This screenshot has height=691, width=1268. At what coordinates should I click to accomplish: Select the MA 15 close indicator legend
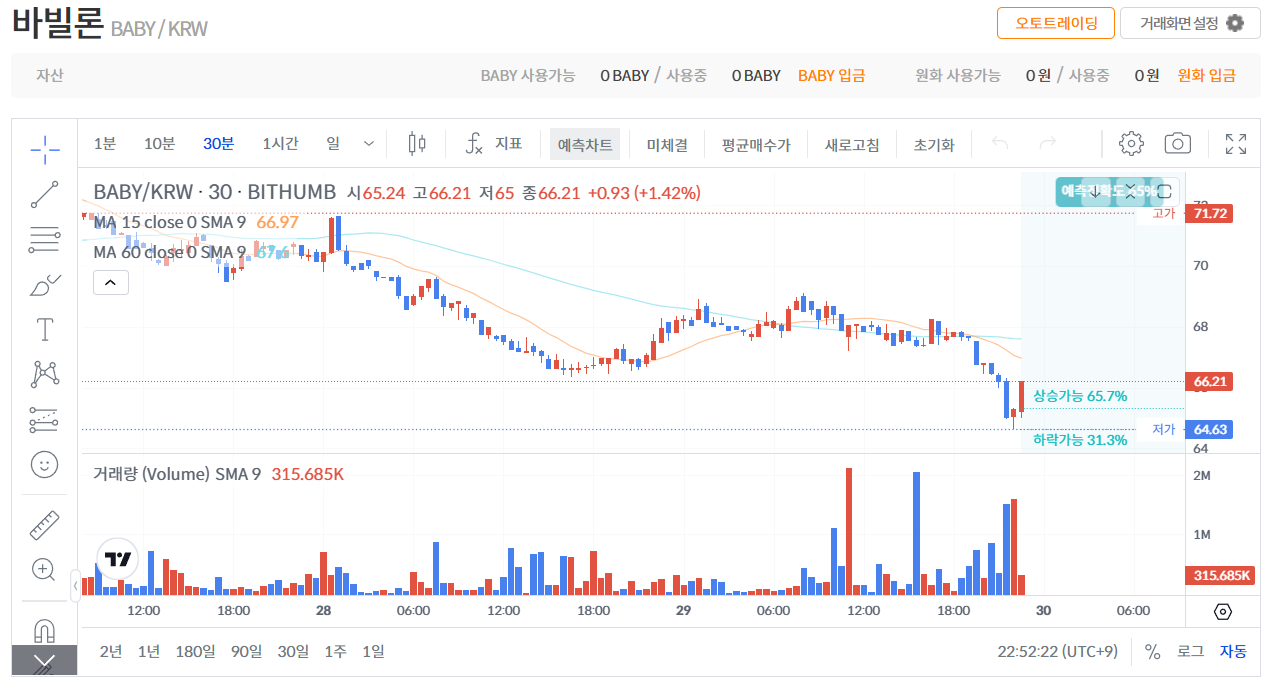[168, 222]
